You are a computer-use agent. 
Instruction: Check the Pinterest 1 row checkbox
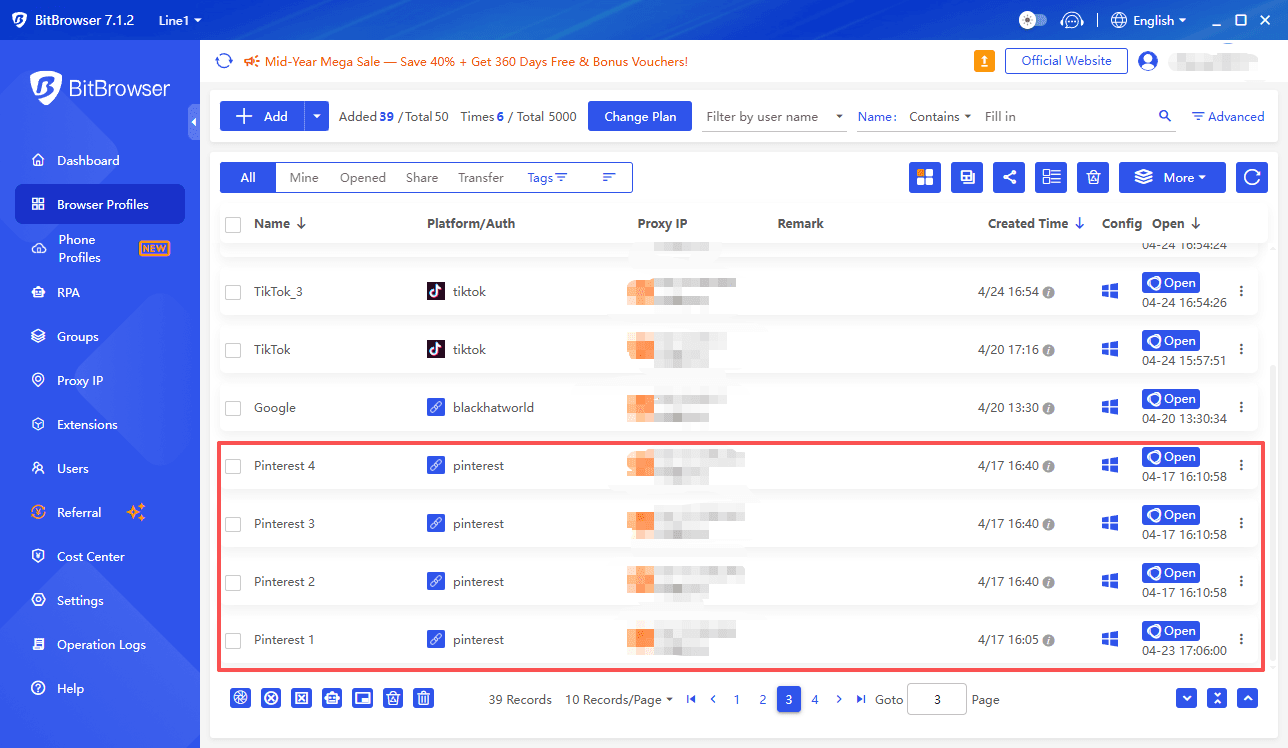tap(233, 640)
